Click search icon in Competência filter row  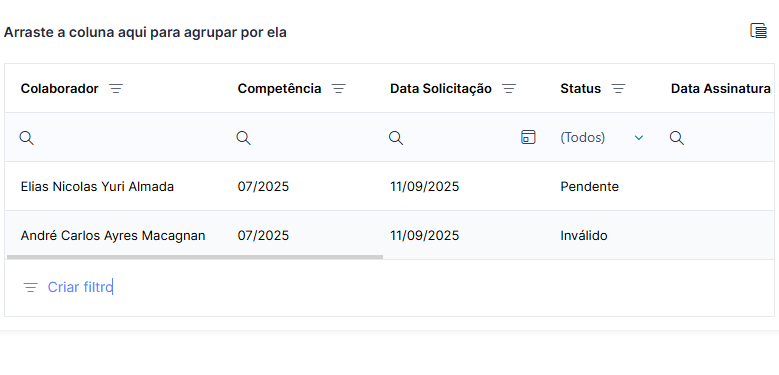click(x=243, y=138)
